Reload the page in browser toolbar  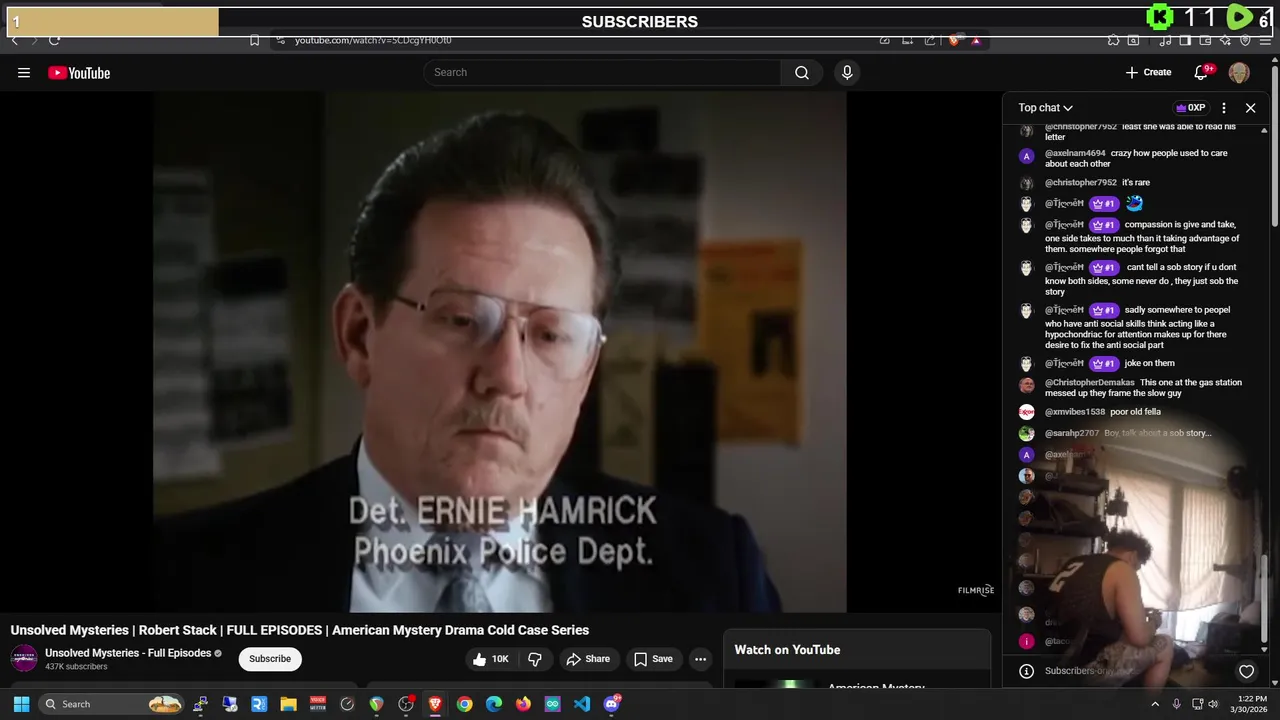(54, 40)
